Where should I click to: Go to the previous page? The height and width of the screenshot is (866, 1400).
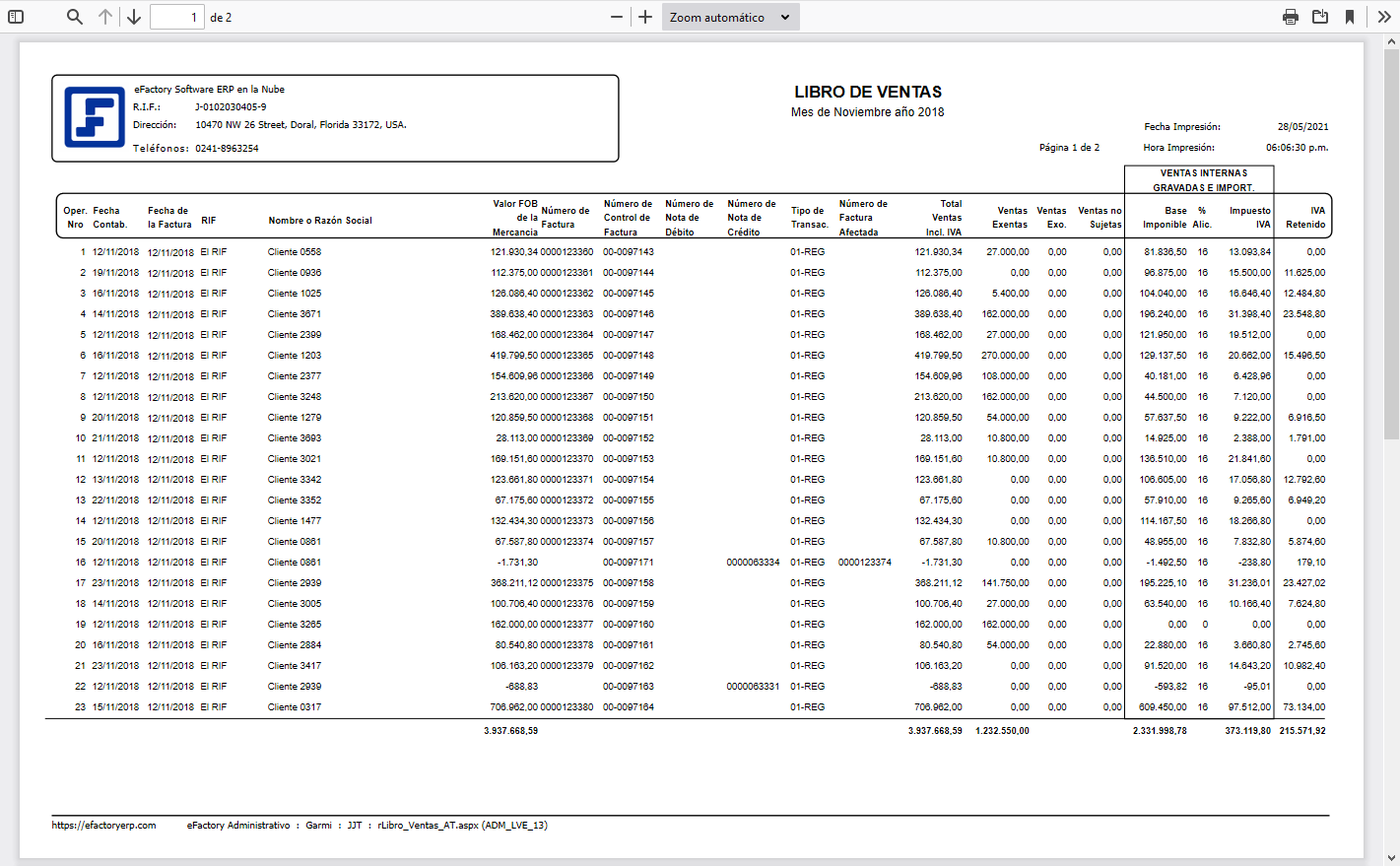pos(105,17)
